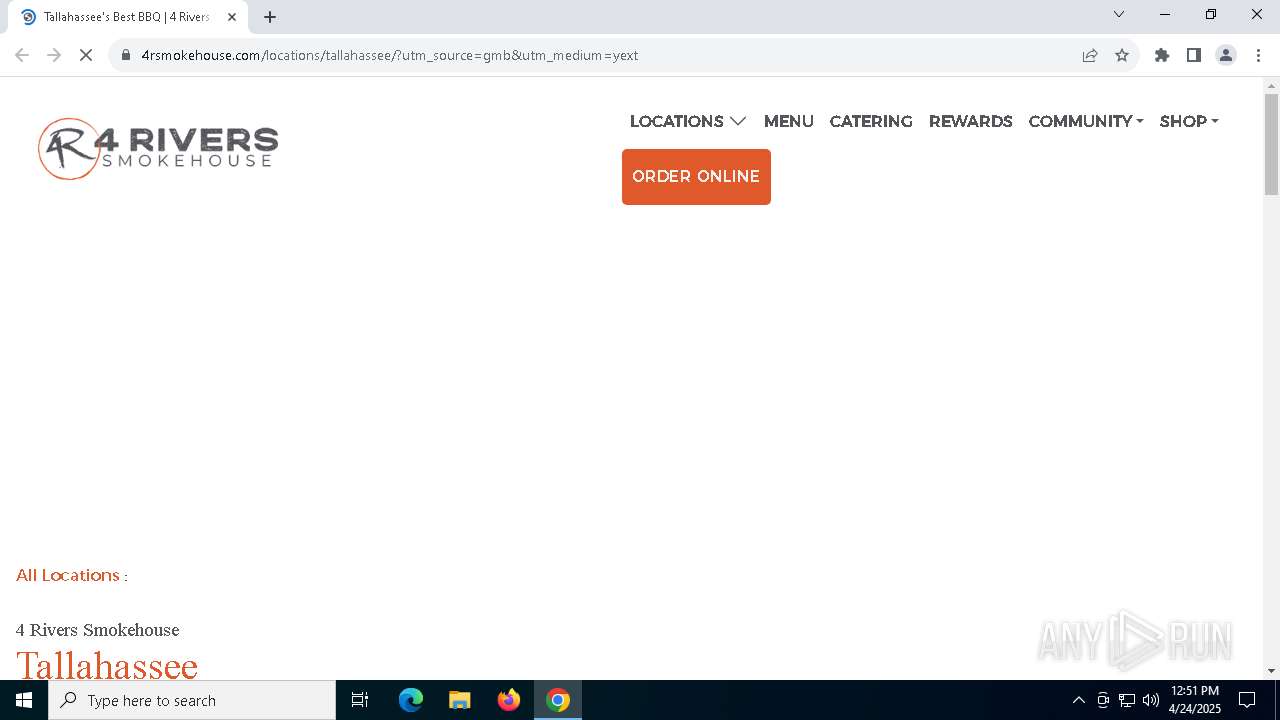Image resolution: width=1280 pixels, height=720 pixels.
Task: Click the 4 Rivers Smokehouse logo
Action: 158,149
